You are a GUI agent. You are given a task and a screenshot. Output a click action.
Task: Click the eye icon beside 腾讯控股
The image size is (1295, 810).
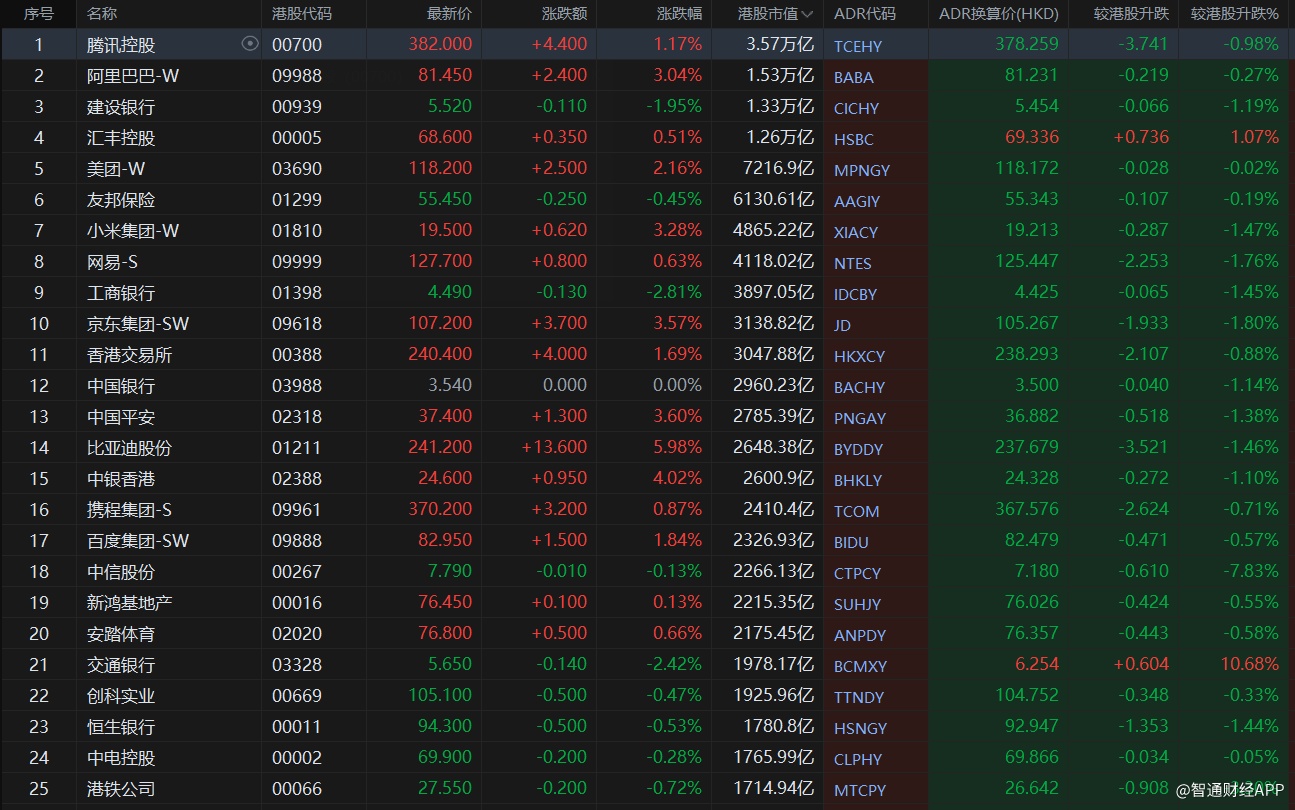point(250,44)
